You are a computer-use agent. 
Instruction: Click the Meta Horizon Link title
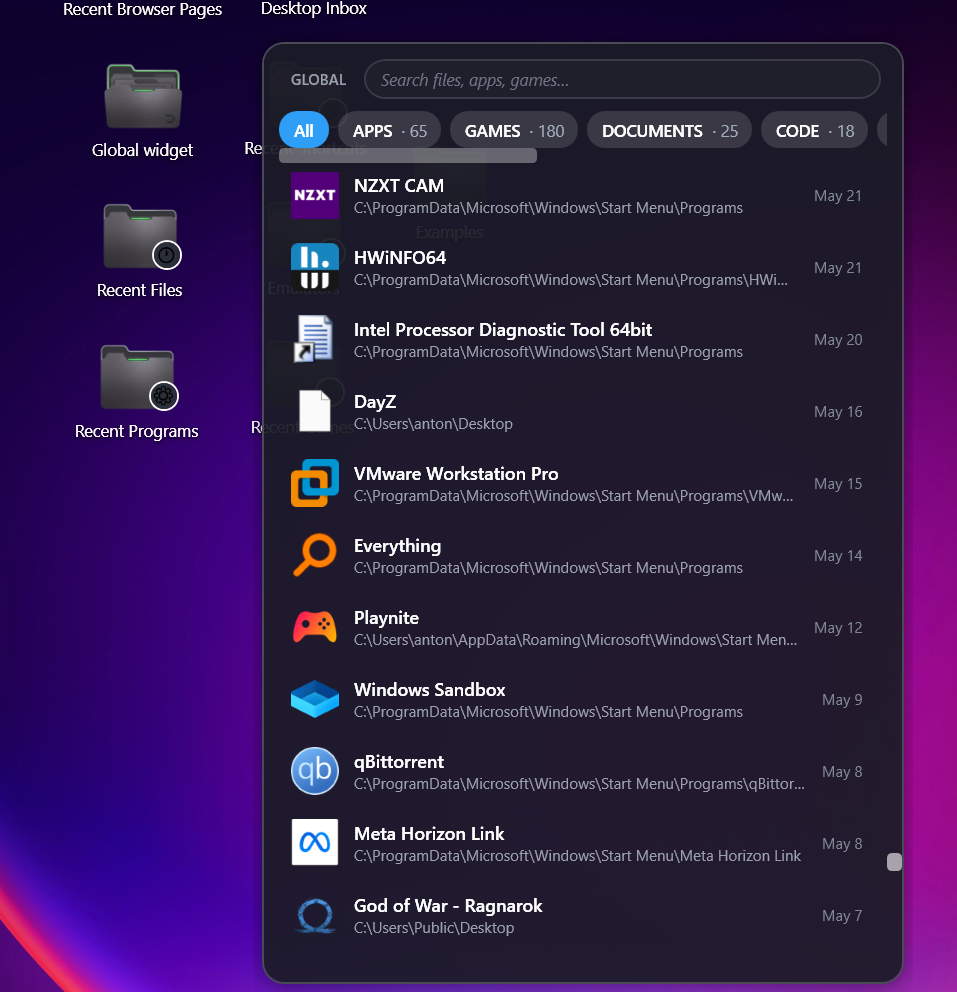[x=429, y=834]
